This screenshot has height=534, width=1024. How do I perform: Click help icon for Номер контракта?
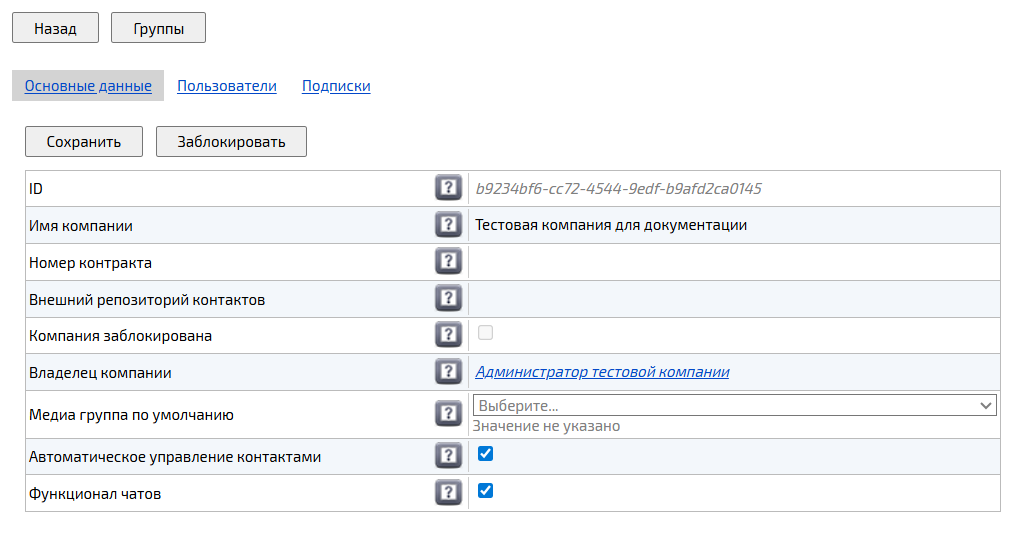(x=448, y=262)
